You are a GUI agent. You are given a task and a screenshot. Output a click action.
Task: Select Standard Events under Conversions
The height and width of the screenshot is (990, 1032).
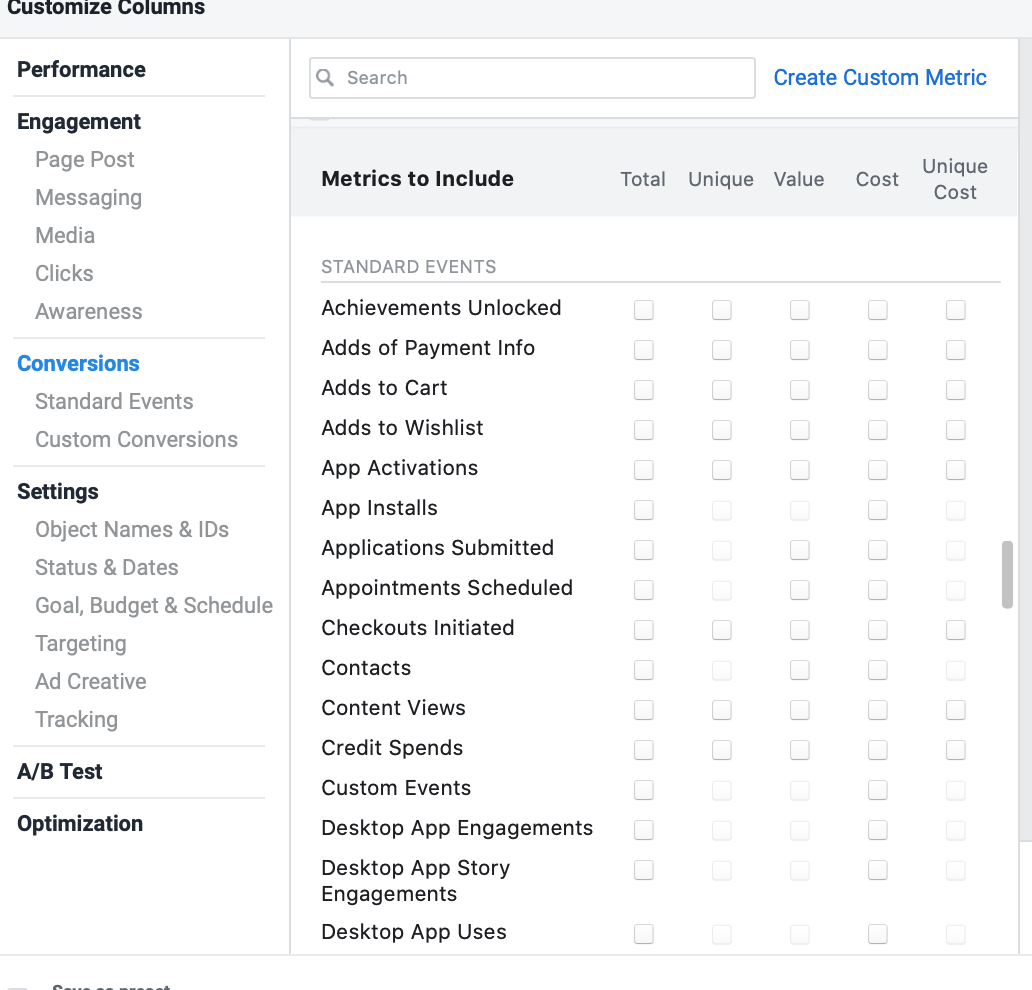pos(114,401)
